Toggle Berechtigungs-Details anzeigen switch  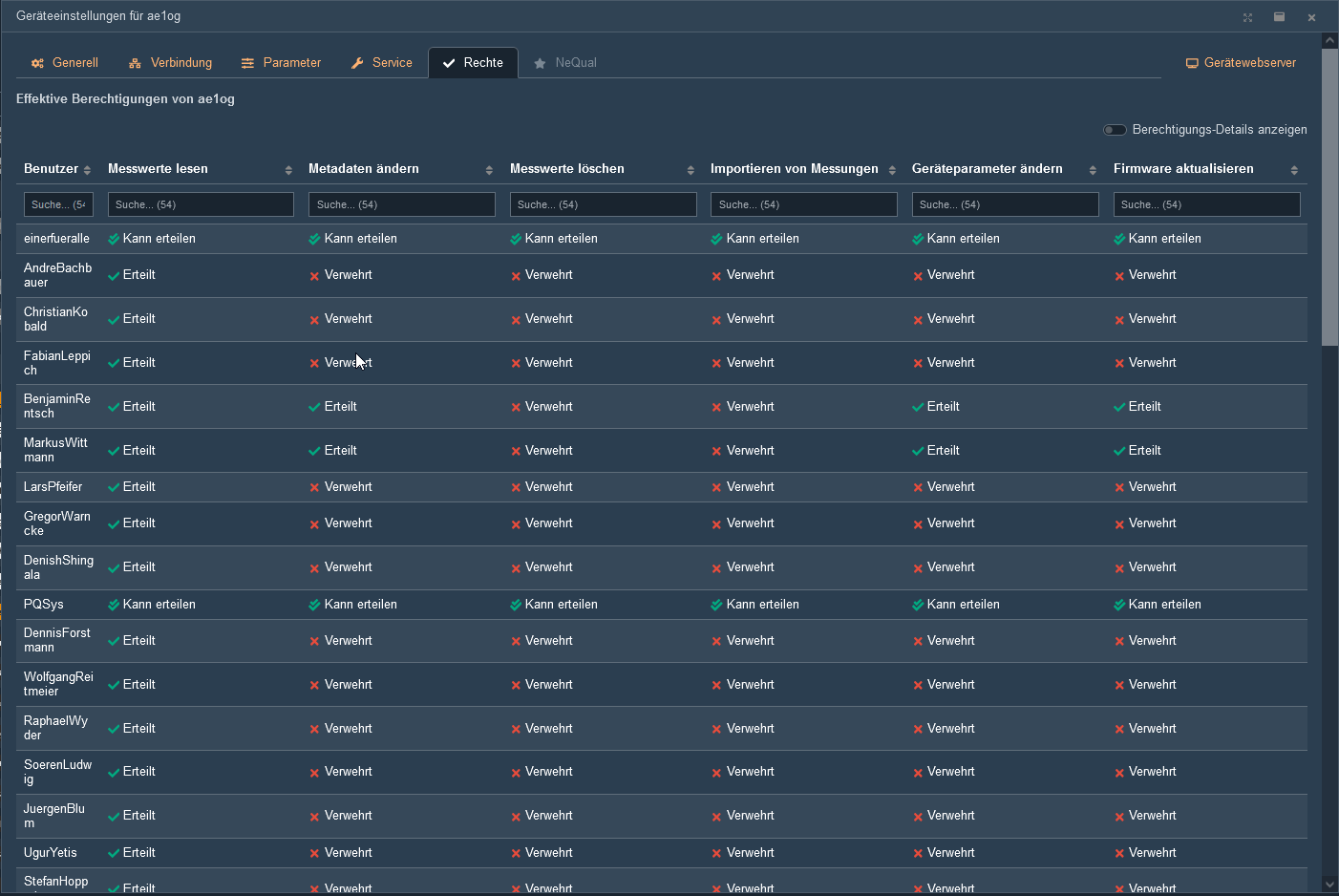(1114, 130)
